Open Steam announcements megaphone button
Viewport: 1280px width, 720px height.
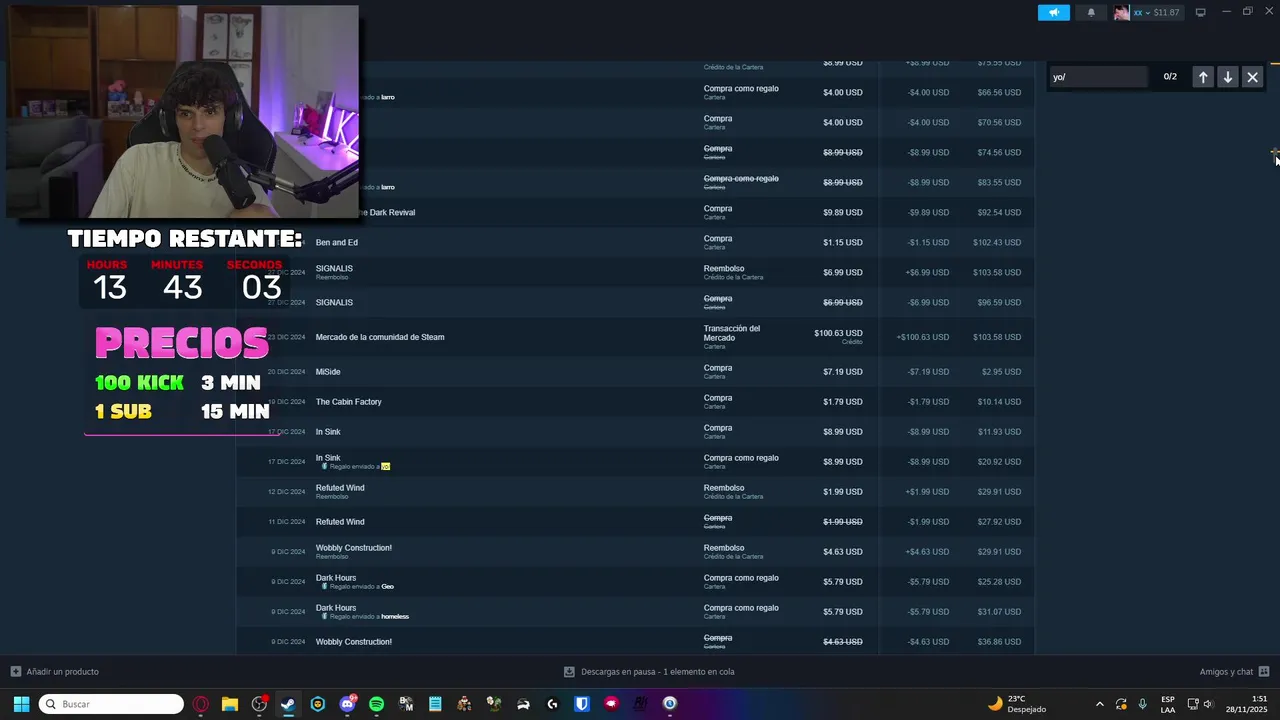click(x=1053, y=13)
